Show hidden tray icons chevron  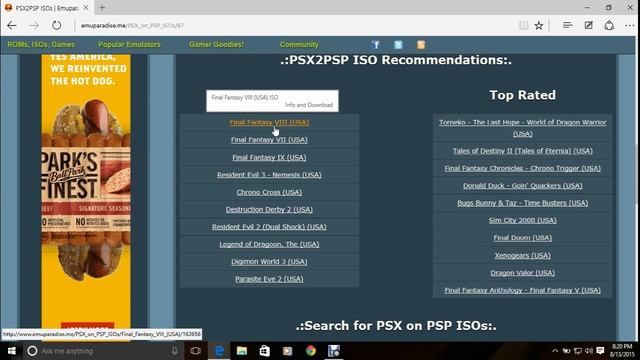555,351
